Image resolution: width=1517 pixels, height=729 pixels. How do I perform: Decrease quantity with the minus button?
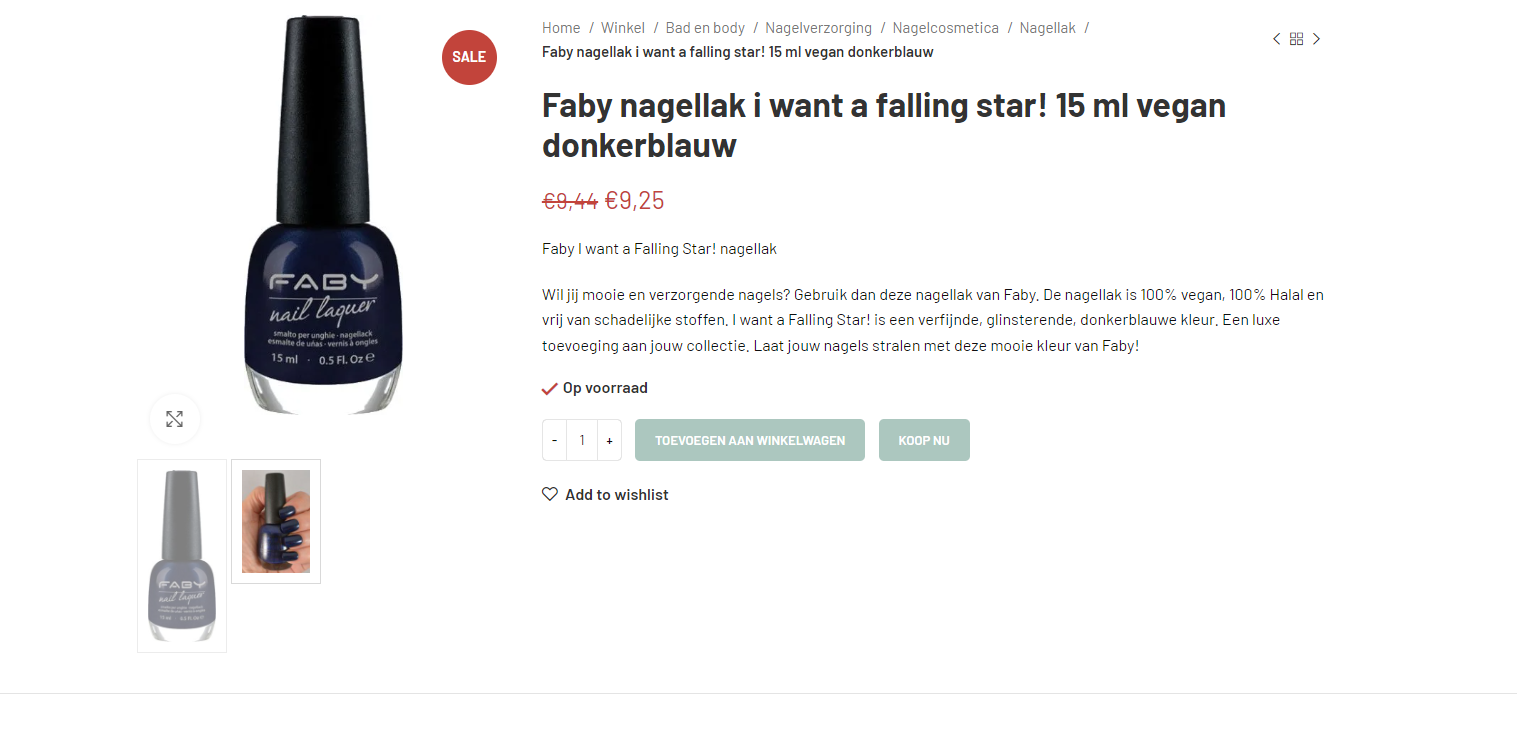(x=555, y=440)
